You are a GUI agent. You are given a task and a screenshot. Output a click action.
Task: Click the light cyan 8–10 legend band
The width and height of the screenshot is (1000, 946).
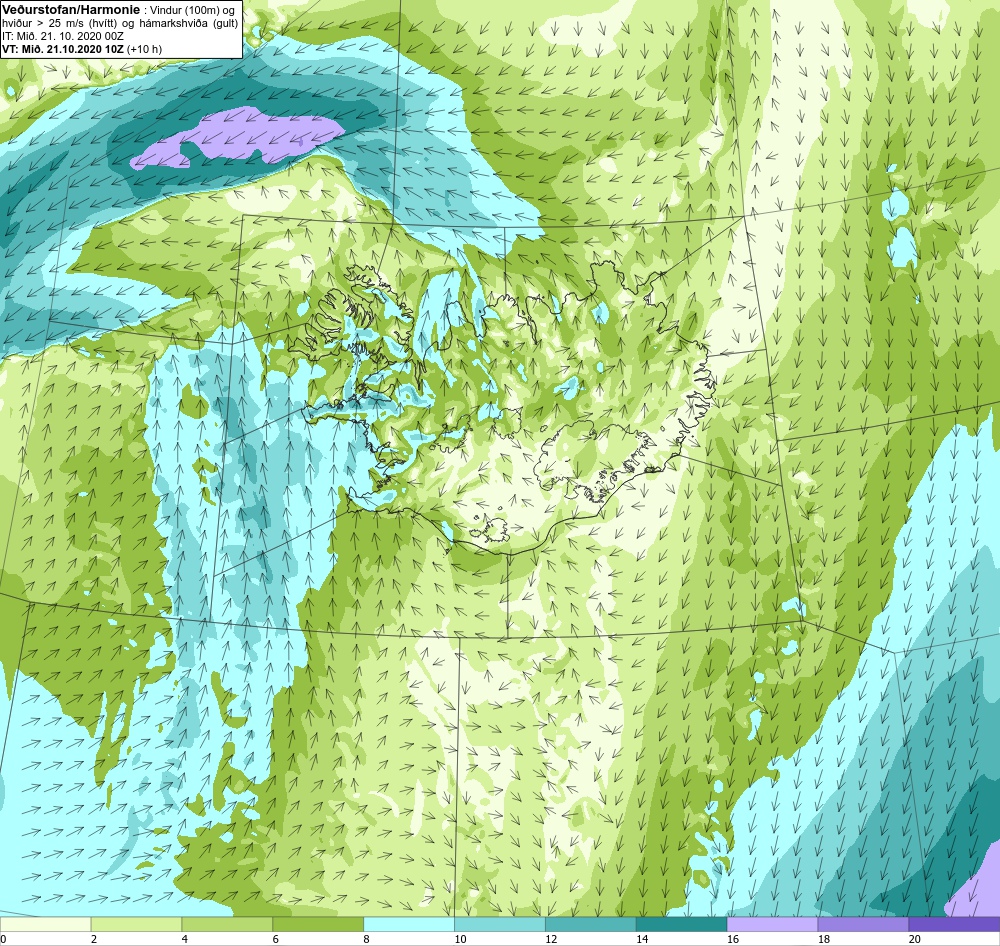(x=409, y=924)
